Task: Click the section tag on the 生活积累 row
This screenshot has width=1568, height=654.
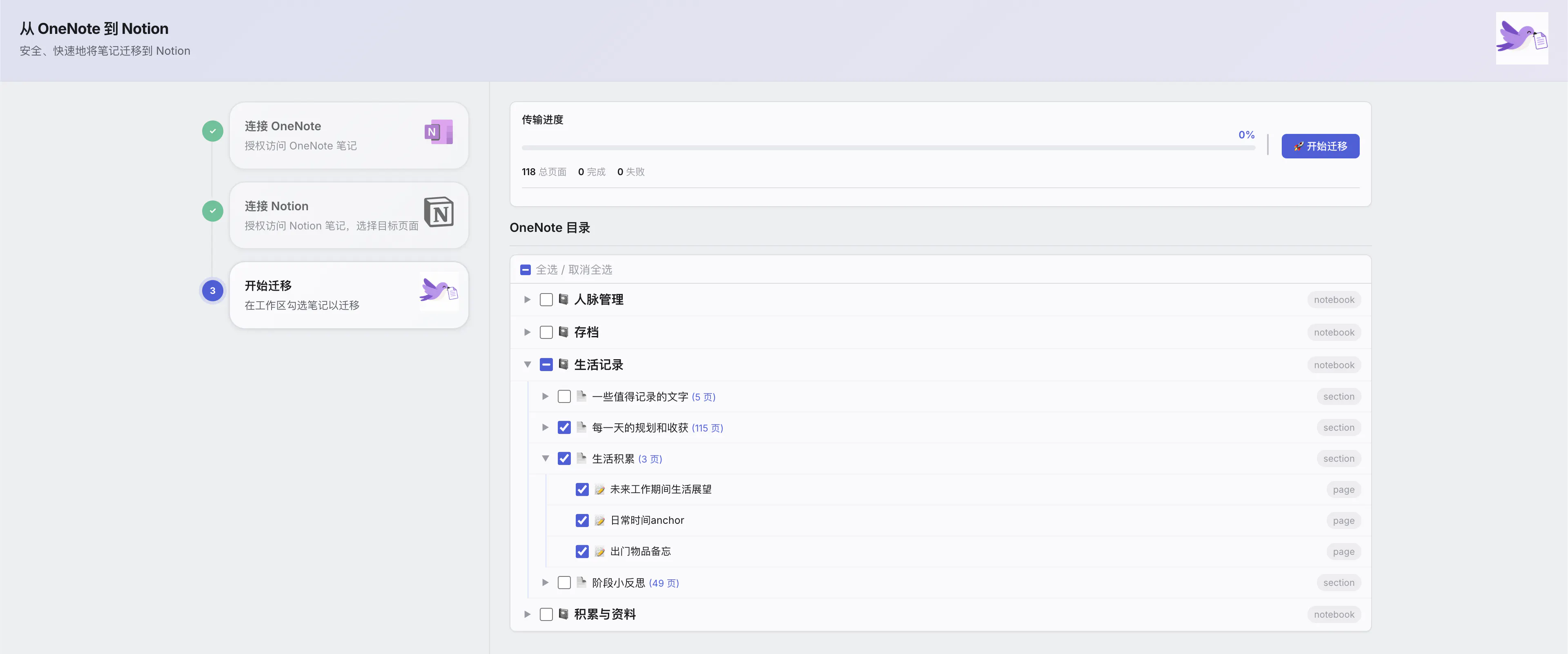Action: click(x=1339, y=459)
